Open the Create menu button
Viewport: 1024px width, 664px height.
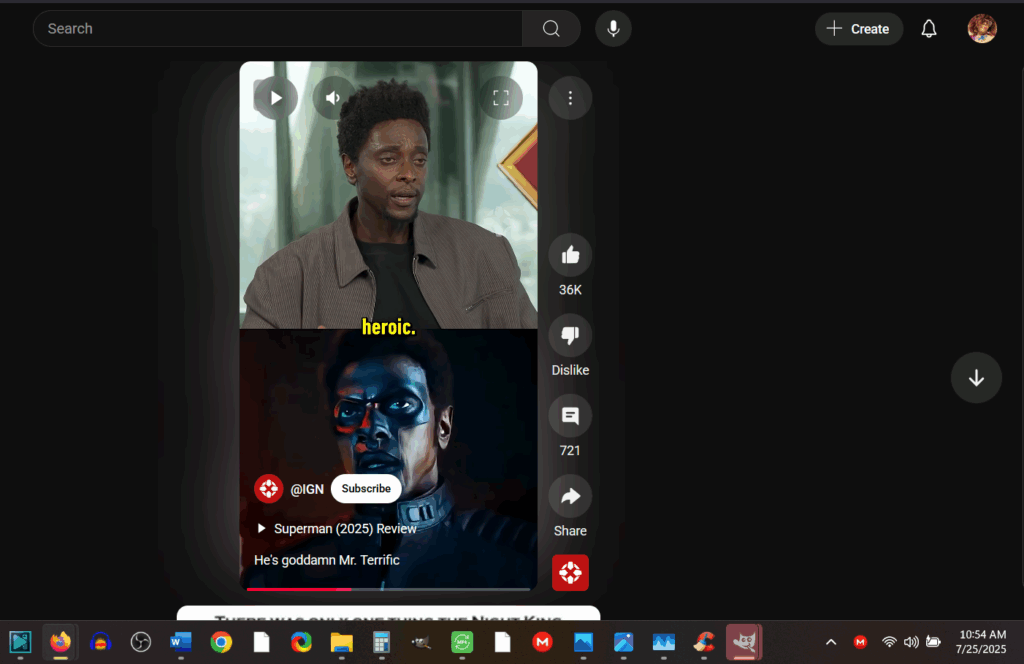(859, 29)
